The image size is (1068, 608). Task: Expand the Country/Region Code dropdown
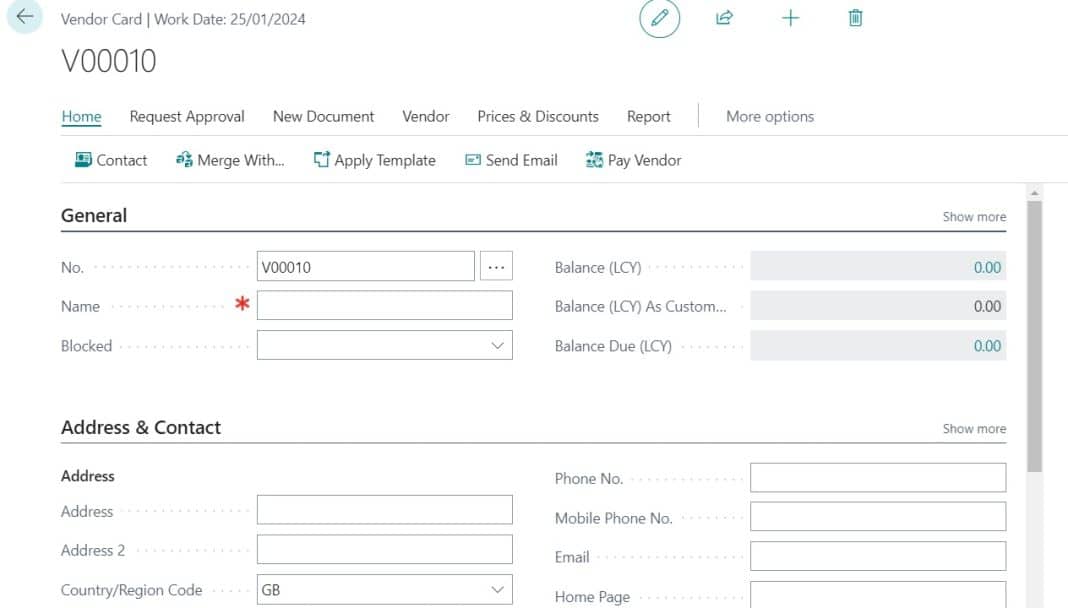click(497, 590)
